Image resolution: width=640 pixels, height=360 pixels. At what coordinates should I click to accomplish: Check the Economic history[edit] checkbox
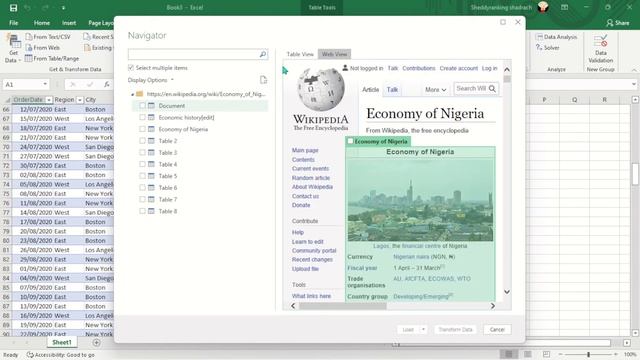tap(142, 118)
